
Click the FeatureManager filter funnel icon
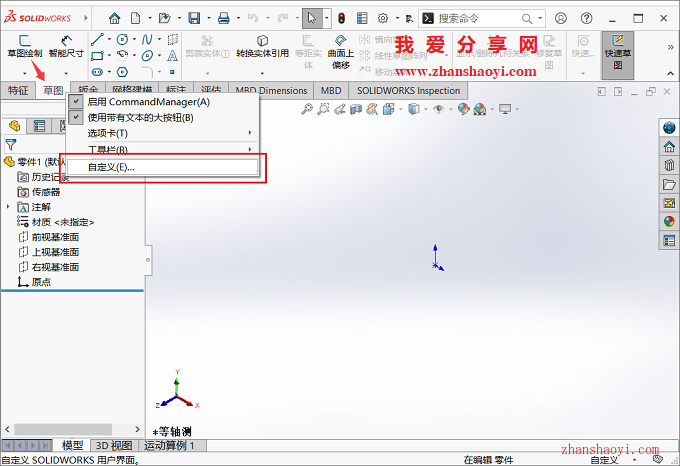(11, 144)
